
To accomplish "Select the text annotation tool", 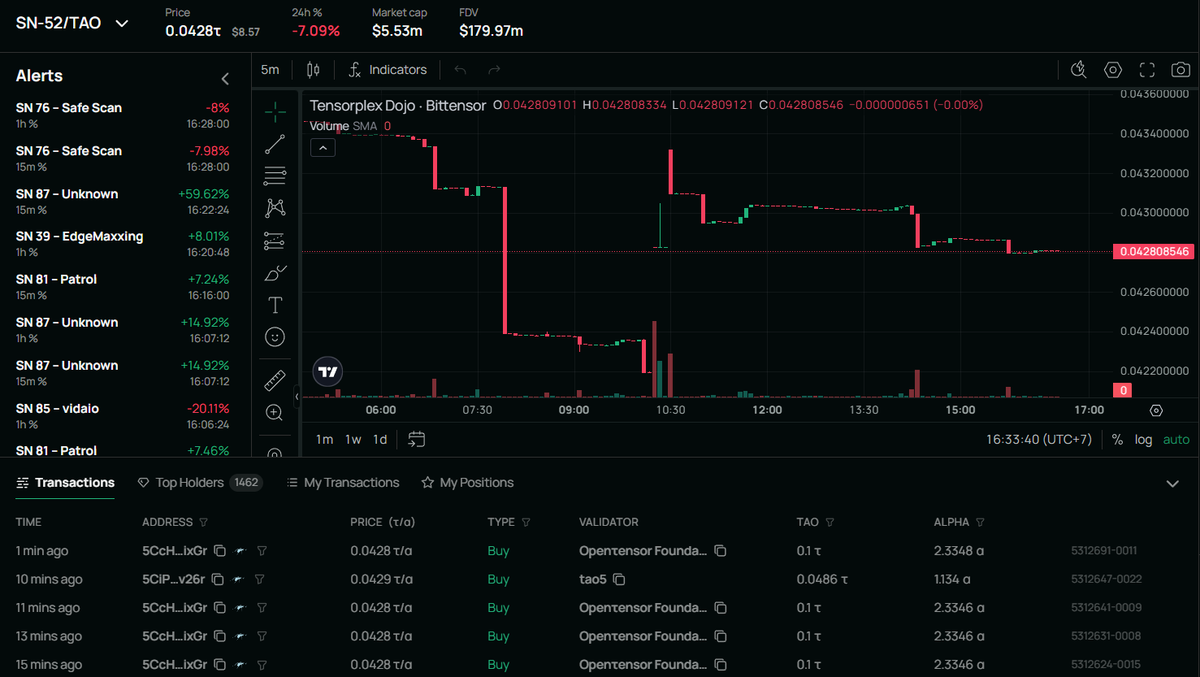I will click(x=275, y=305).
